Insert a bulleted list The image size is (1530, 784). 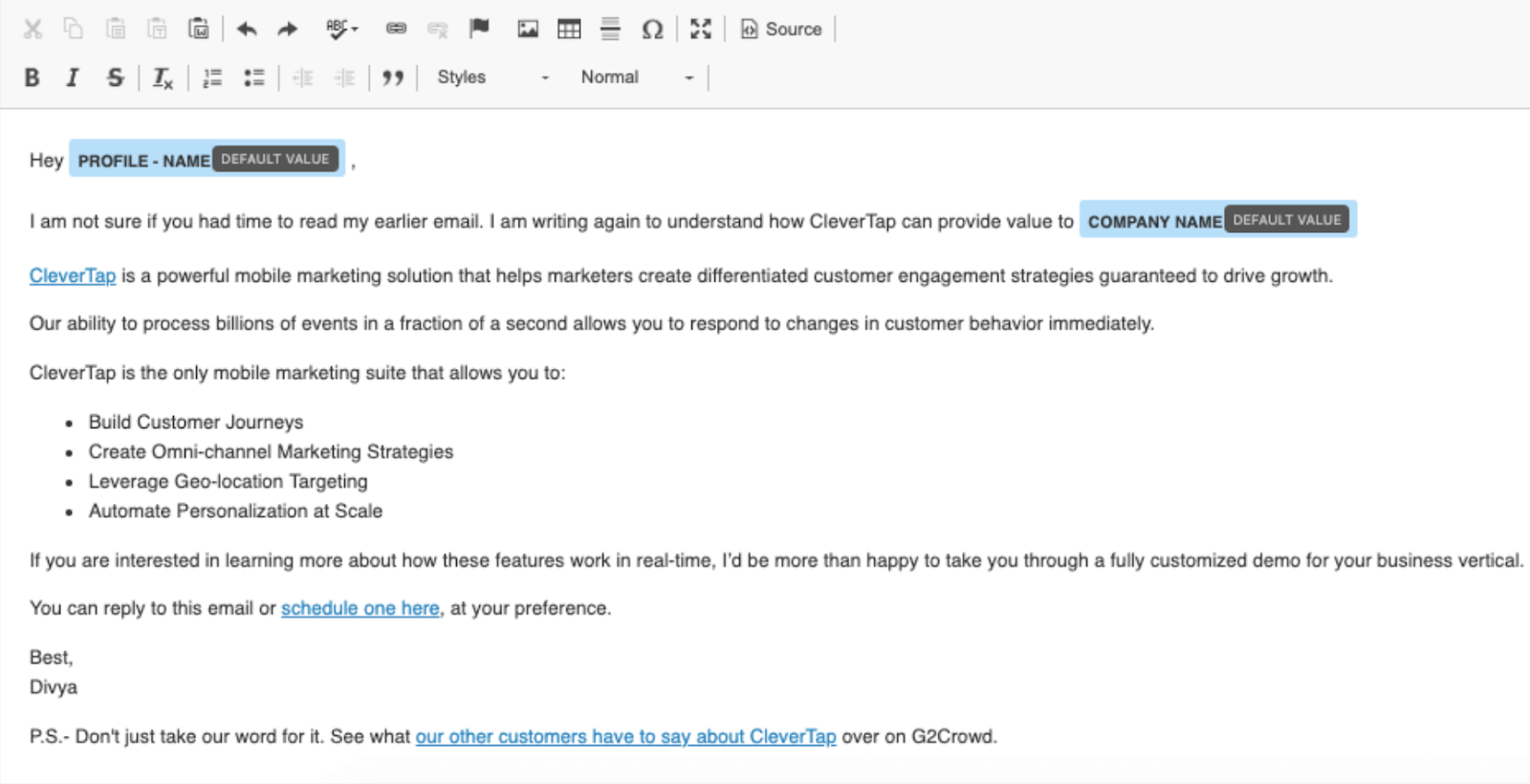[x=253, y=77]
